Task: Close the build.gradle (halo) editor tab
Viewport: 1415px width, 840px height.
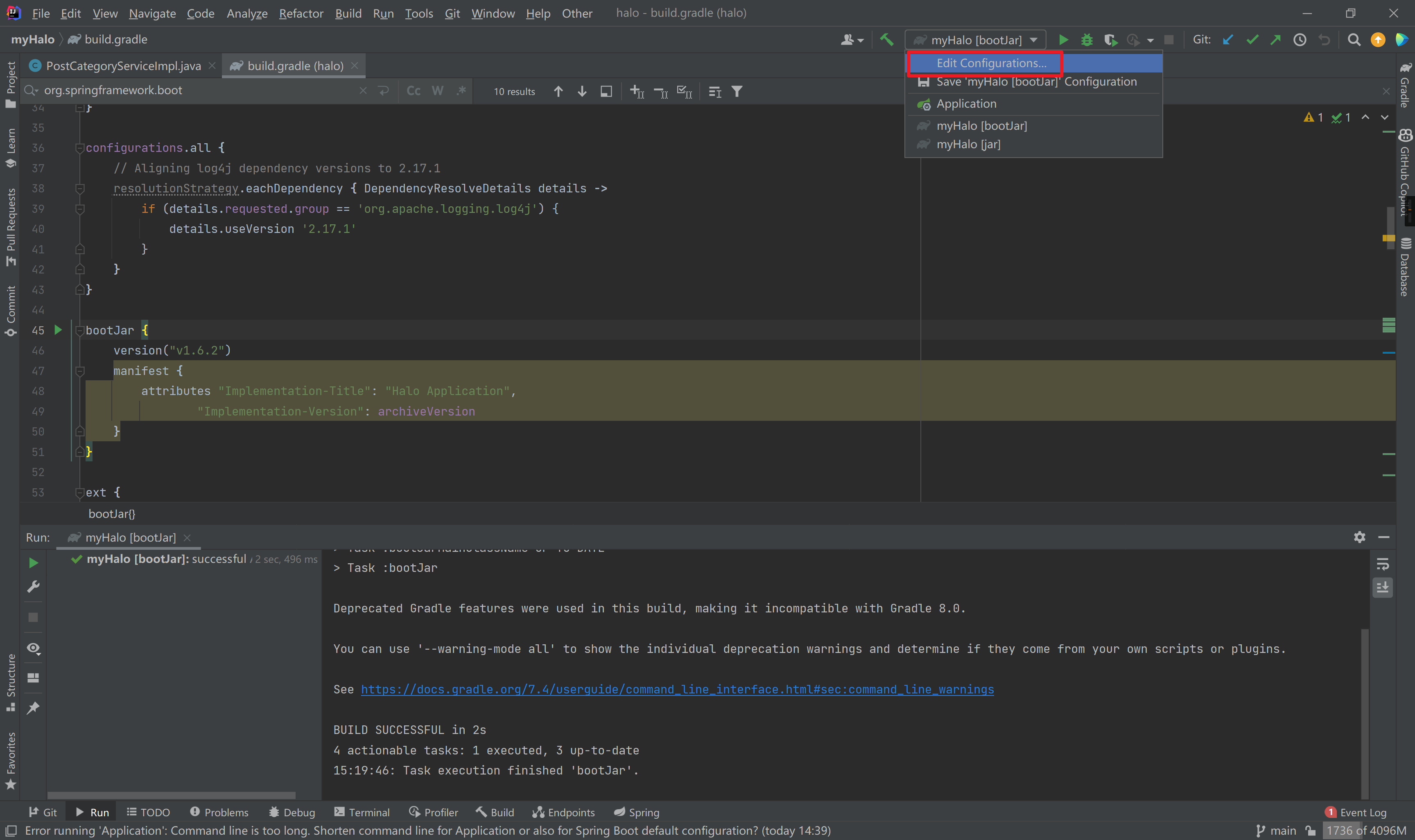Action: click(x=354, y=65)
